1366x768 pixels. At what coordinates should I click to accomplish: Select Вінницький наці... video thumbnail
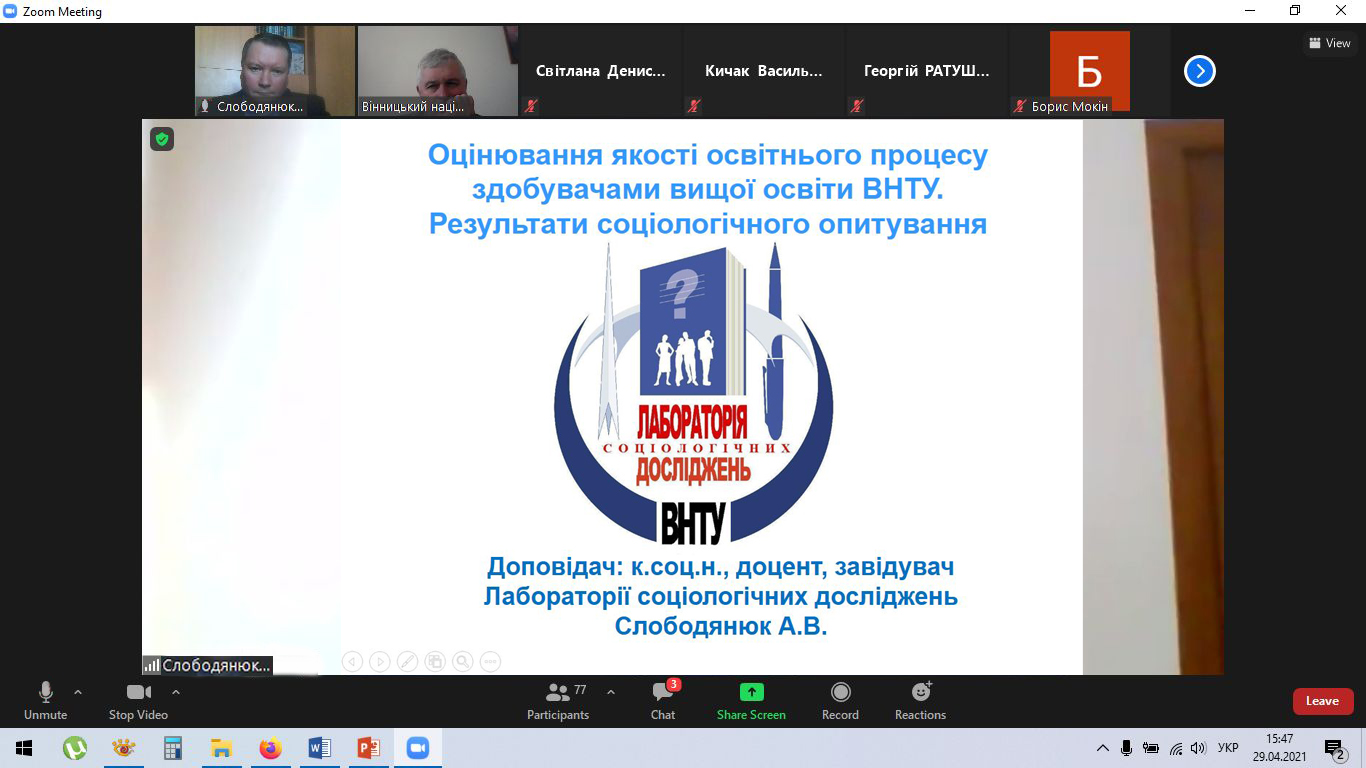[x=437, y=71]
